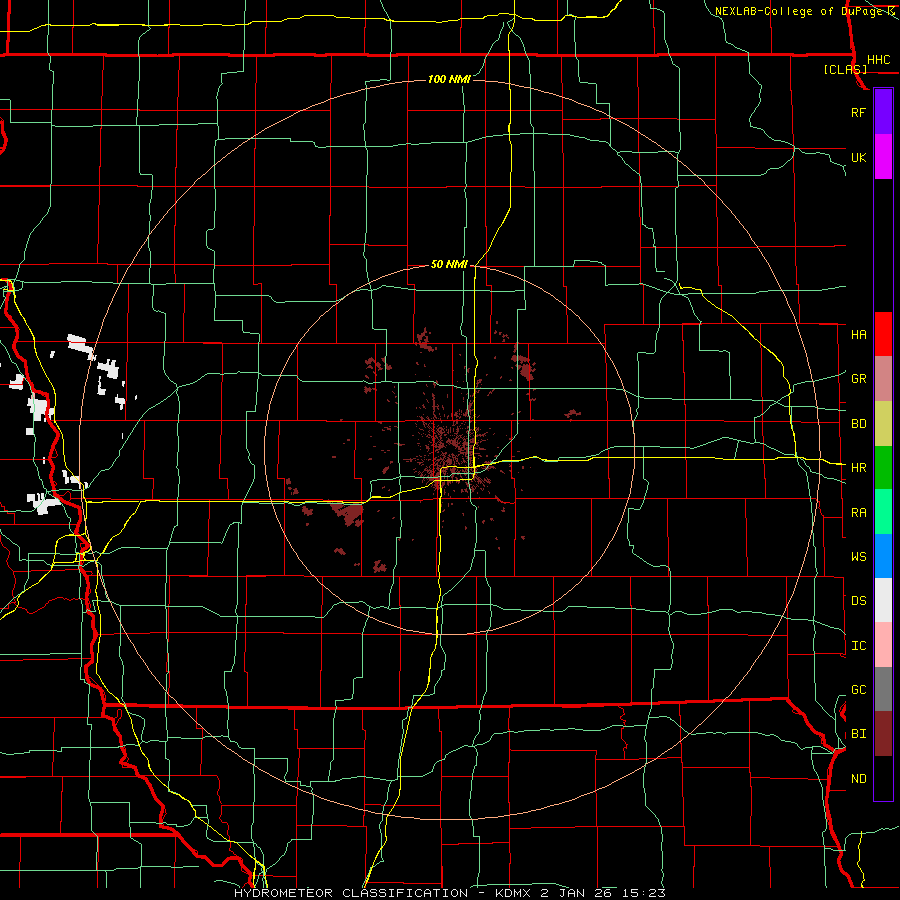Image resolution: width=900 pixels, height=900 pixels.
Task: Click the UK legend label
Action: [858, 157]
